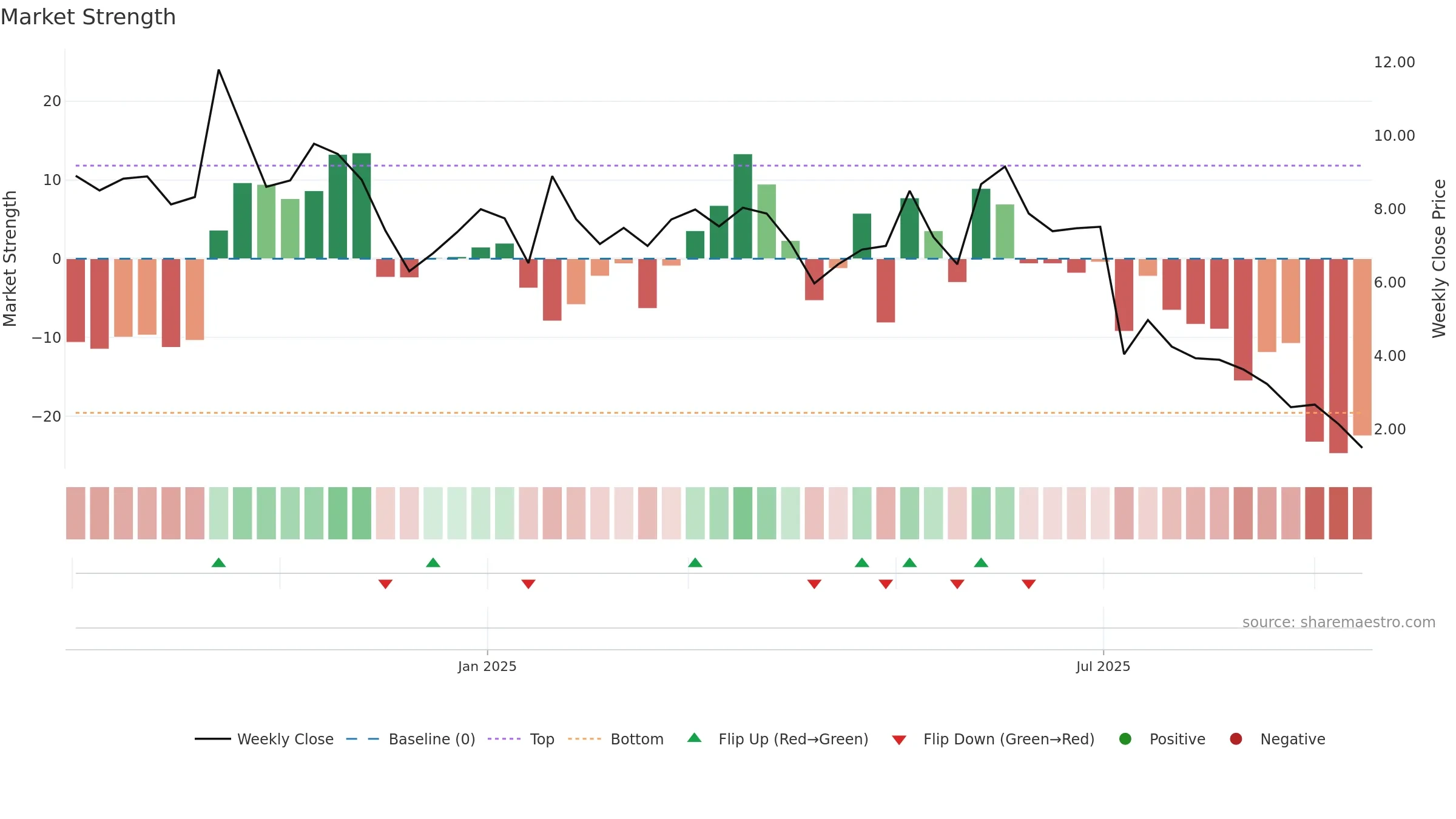1456x819 pixels.
Task: Toggle the Top legend entry
Action: pos(521,739)
